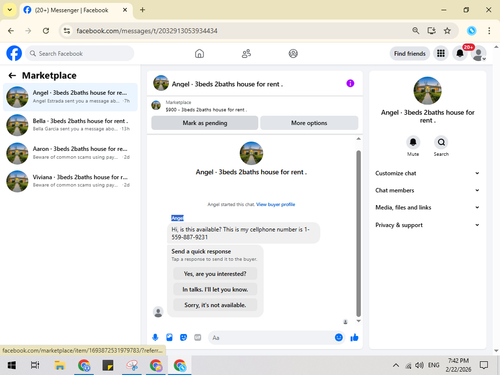Record a voice clip with the microphone
Viewport: 500px width, 375px height.
click(155, 337)
